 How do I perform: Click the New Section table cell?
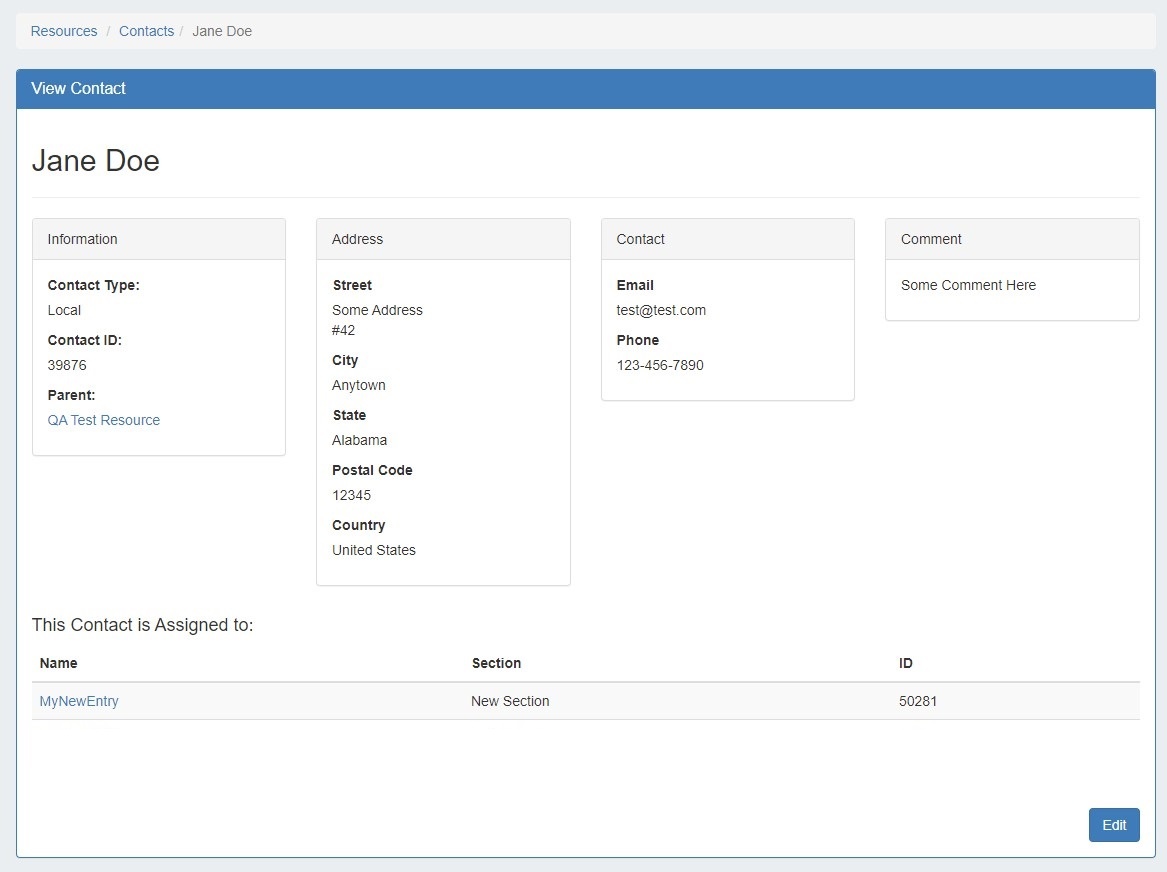(510, 701)
